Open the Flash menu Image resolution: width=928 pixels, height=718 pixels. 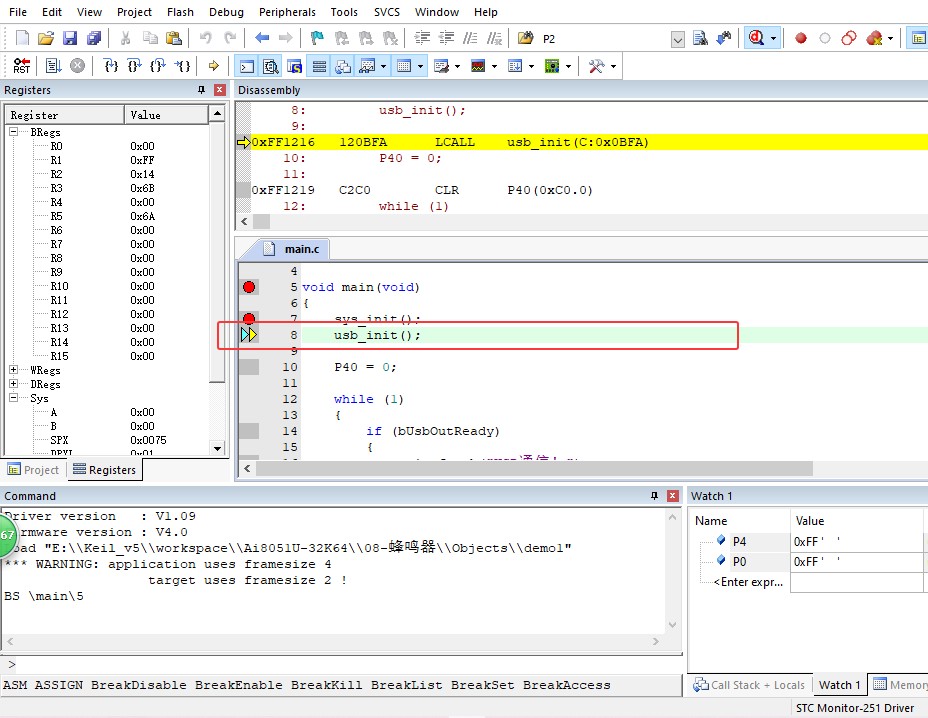point(180,12)
